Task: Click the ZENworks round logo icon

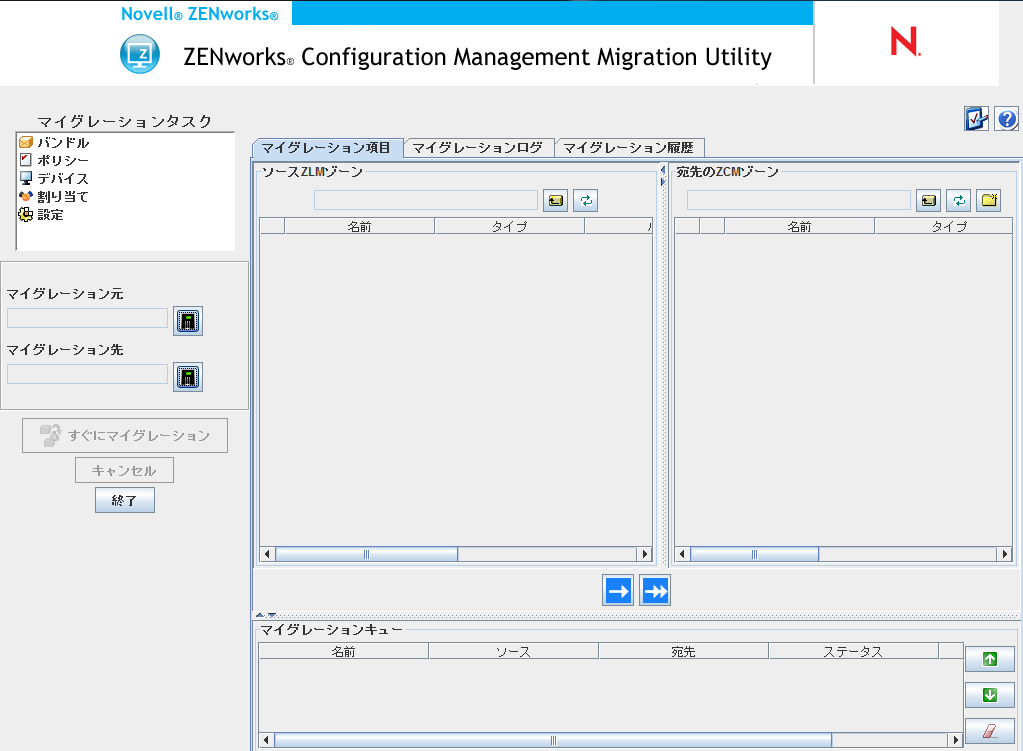Action: click(140, 54)
